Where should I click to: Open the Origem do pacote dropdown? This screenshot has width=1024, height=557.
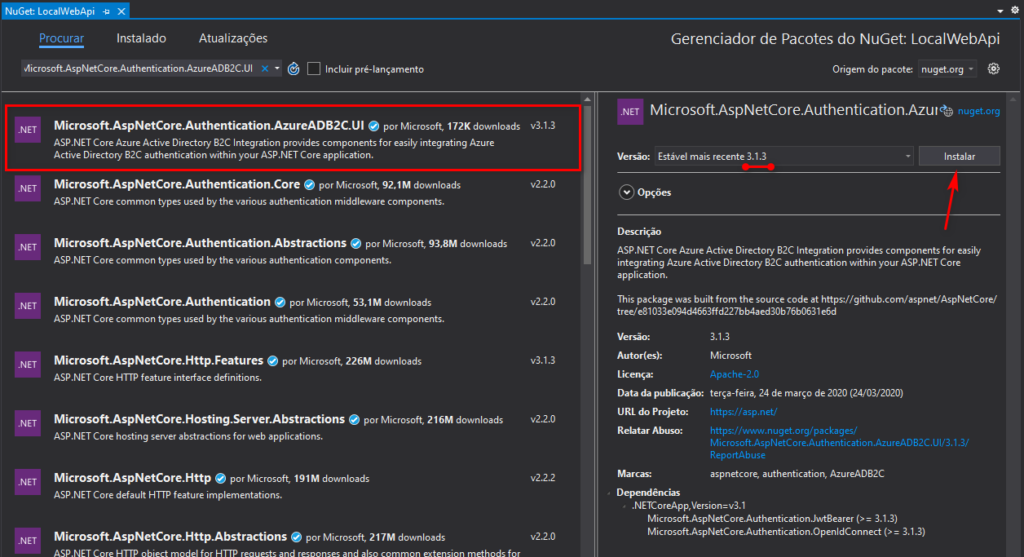point(943,69)
